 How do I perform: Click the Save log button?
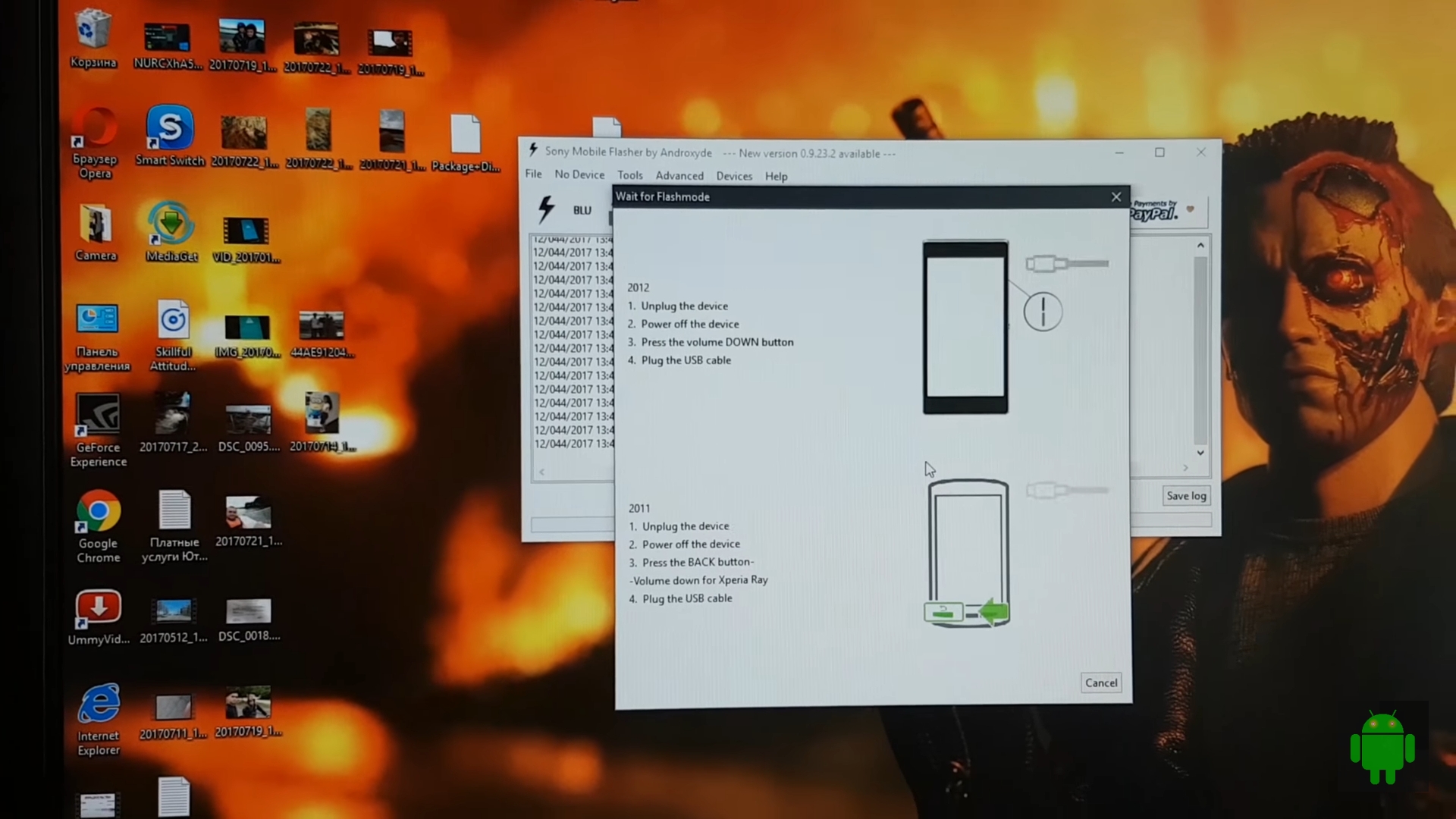tap(1186, 496)
